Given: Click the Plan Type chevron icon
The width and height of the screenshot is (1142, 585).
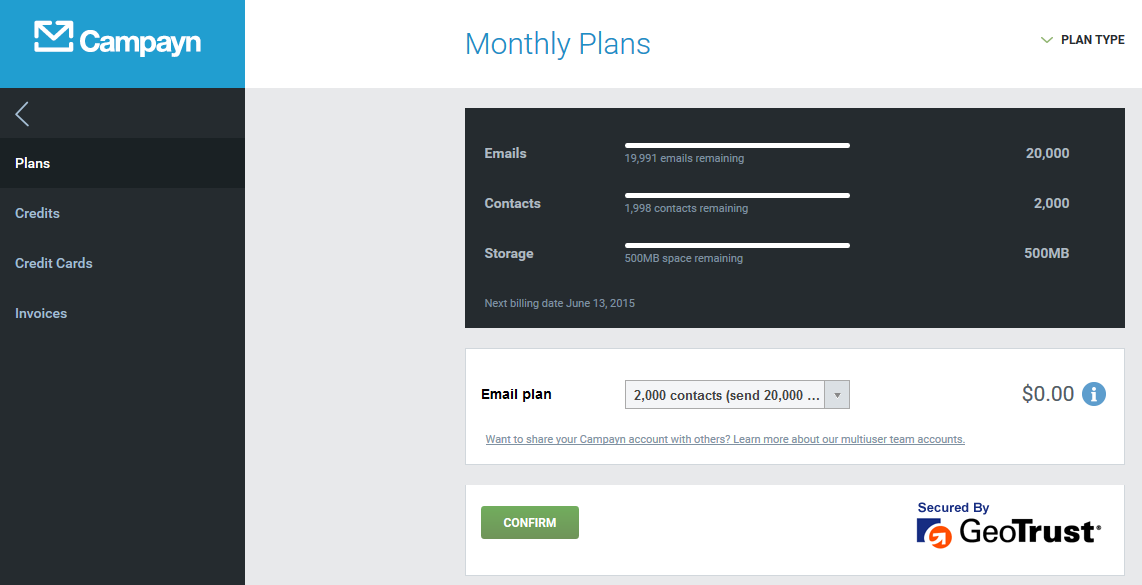Looking at the screenshot, I should 1047,41.
